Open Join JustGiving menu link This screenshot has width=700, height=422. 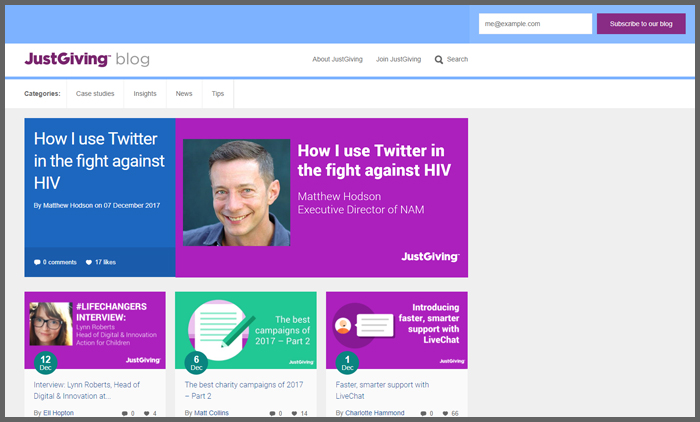point(398,59)
